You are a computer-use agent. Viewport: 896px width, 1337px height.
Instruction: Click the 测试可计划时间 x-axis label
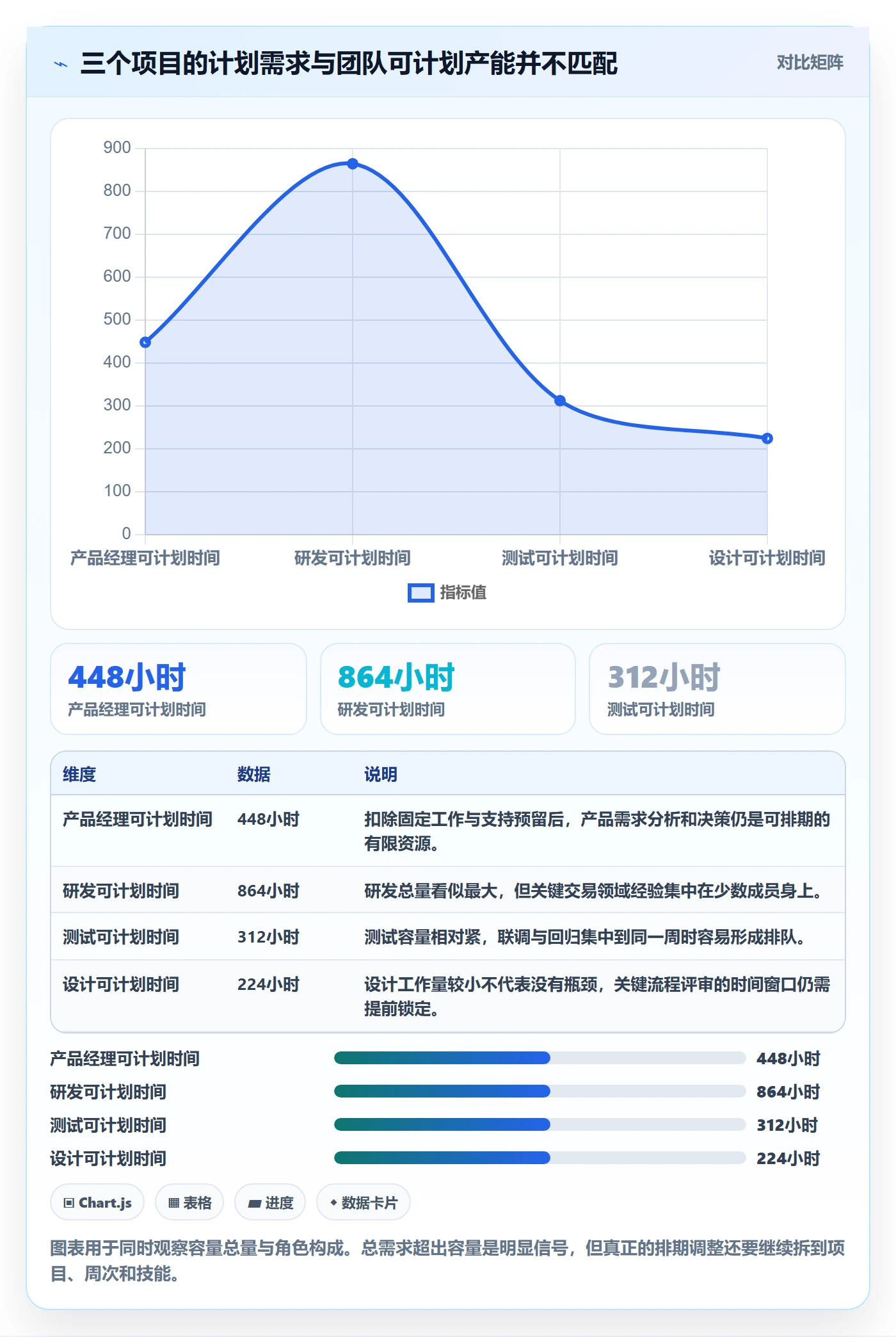tap(560, 558)
